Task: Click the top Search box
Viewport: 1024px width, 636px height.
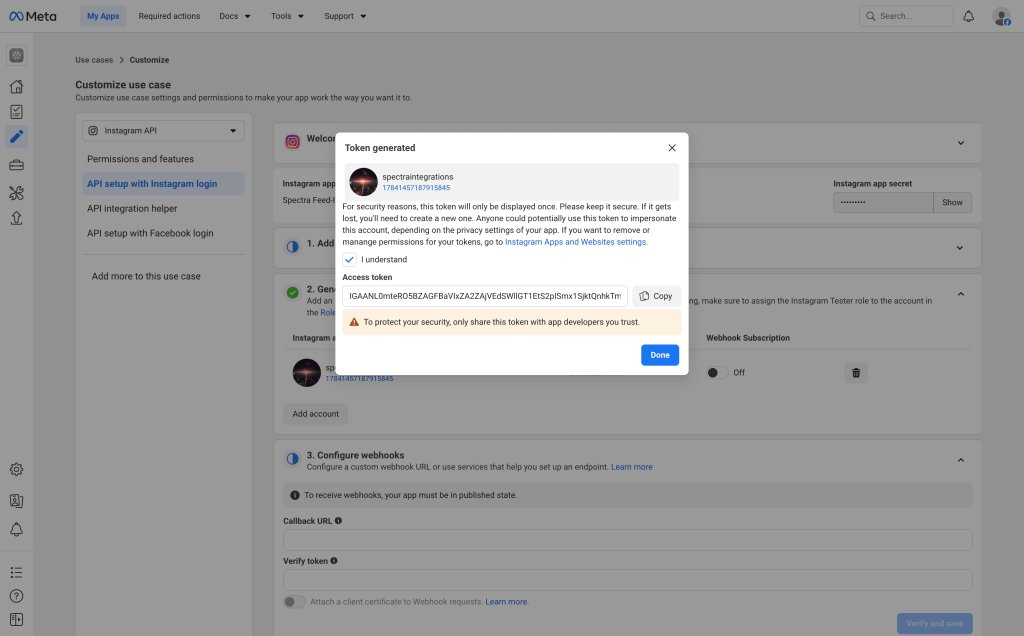Action: coord(906,16)
